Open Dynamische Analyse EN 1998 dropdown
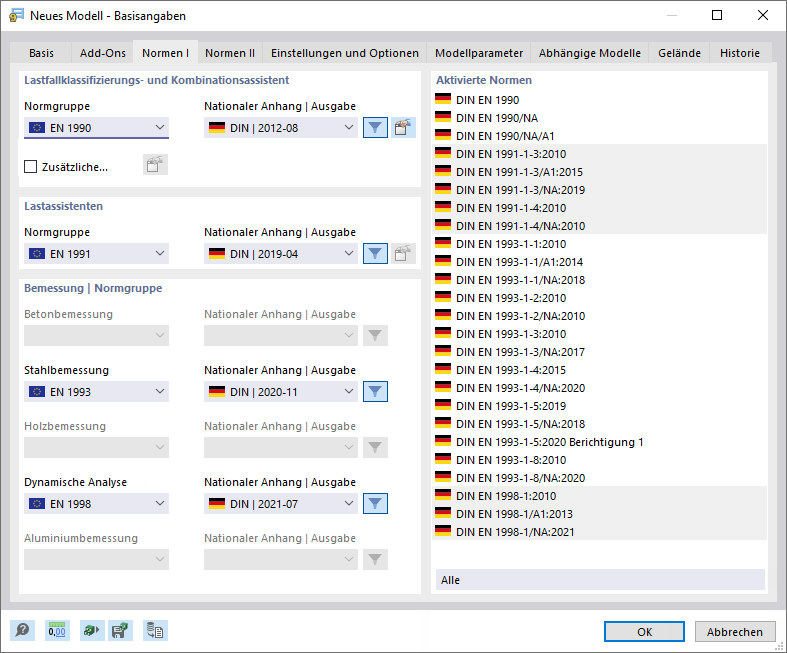Viewport: 787px width, 653px height. coord(96,503)
